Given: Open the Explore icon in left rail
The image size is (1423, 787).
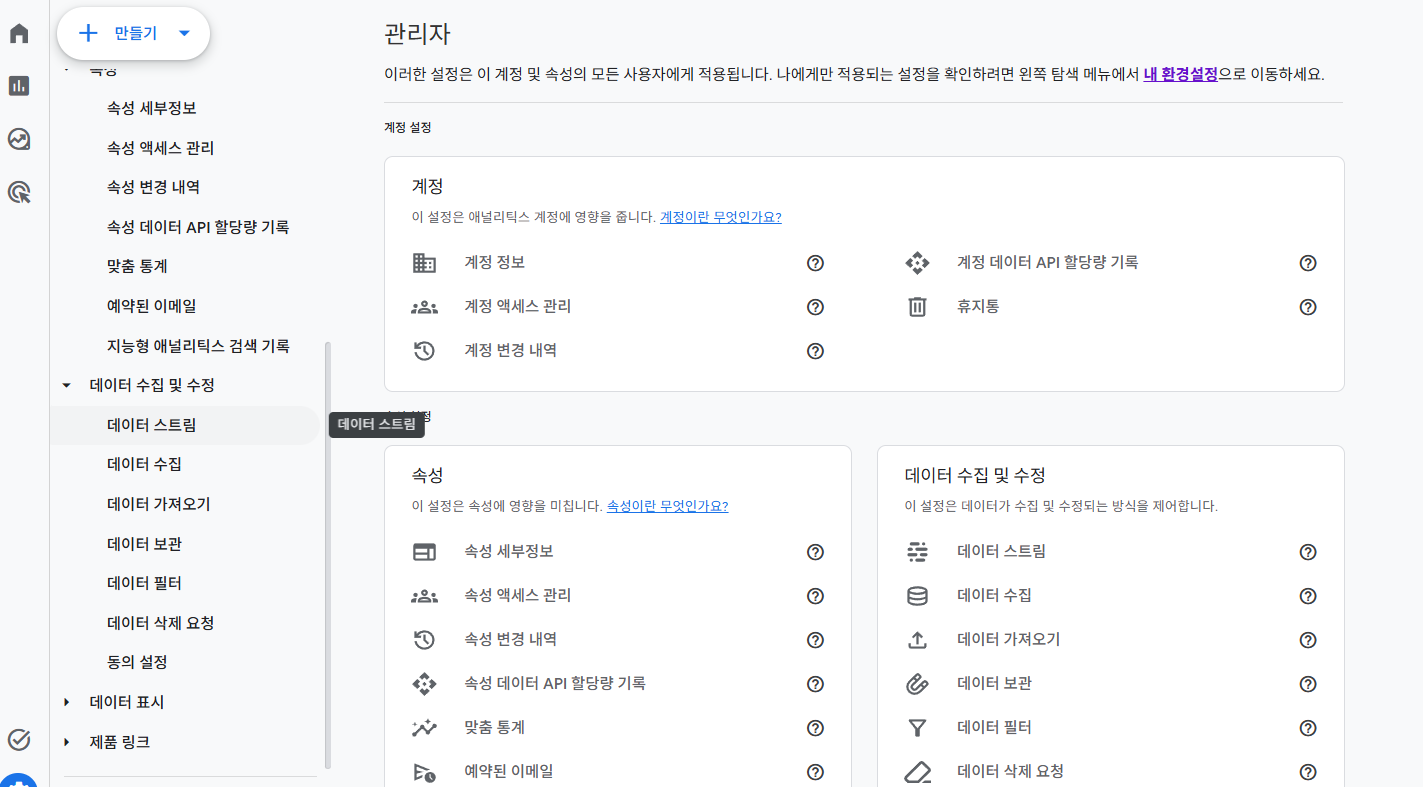Looking at the screenshot, I should click(x=19, y=139).
